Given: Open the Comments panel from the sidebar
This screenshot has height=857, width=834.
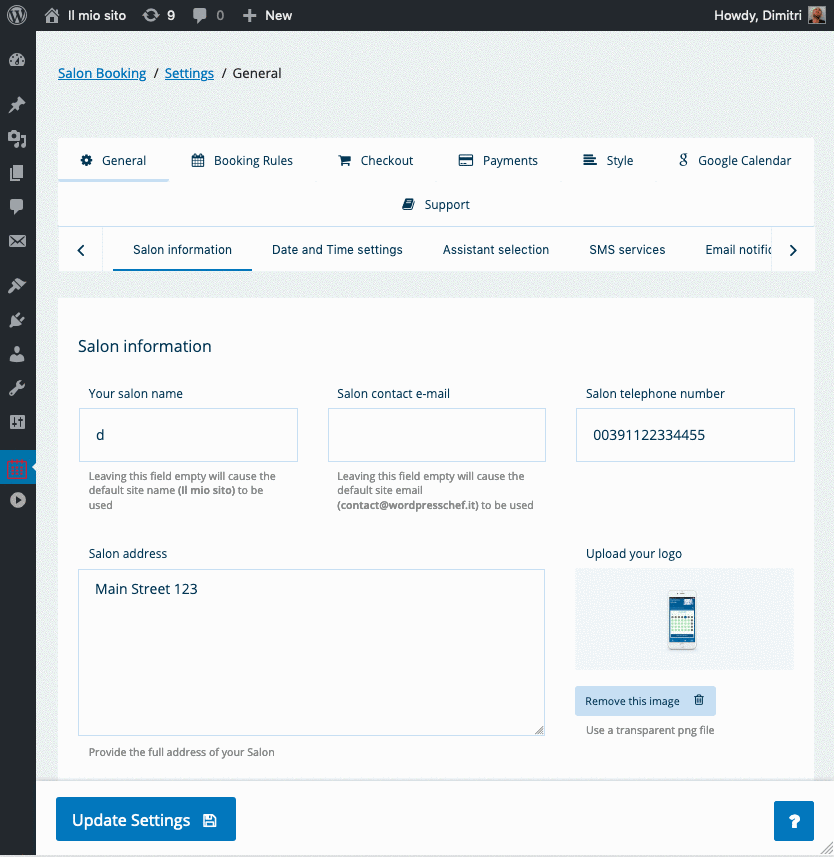Looking at the screenshot, I should (17, 206).
